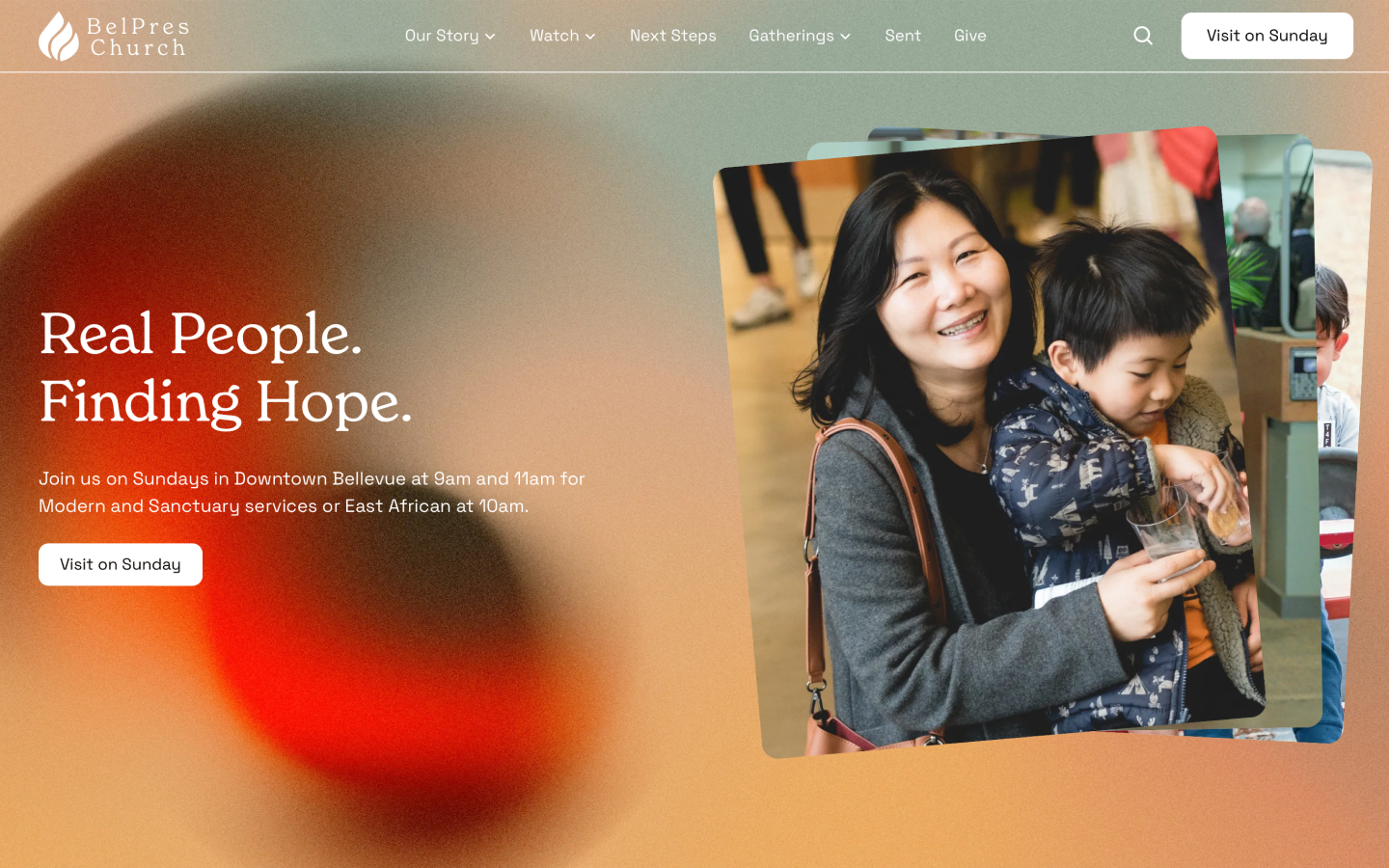Expand the chevron beside Watch

point(590,37)
